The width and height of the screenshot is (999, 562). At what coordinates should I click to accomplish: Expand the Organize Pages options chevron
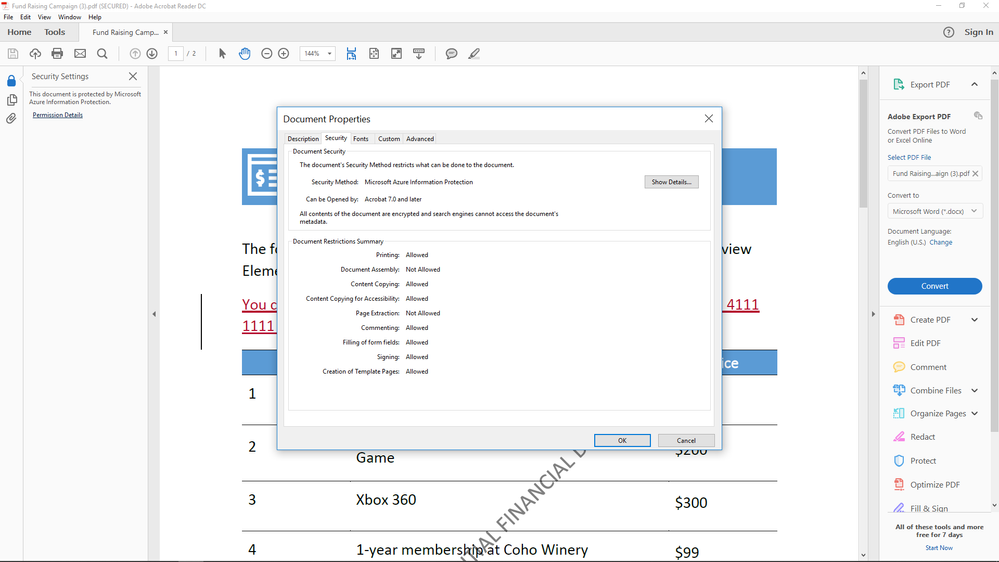974,414
